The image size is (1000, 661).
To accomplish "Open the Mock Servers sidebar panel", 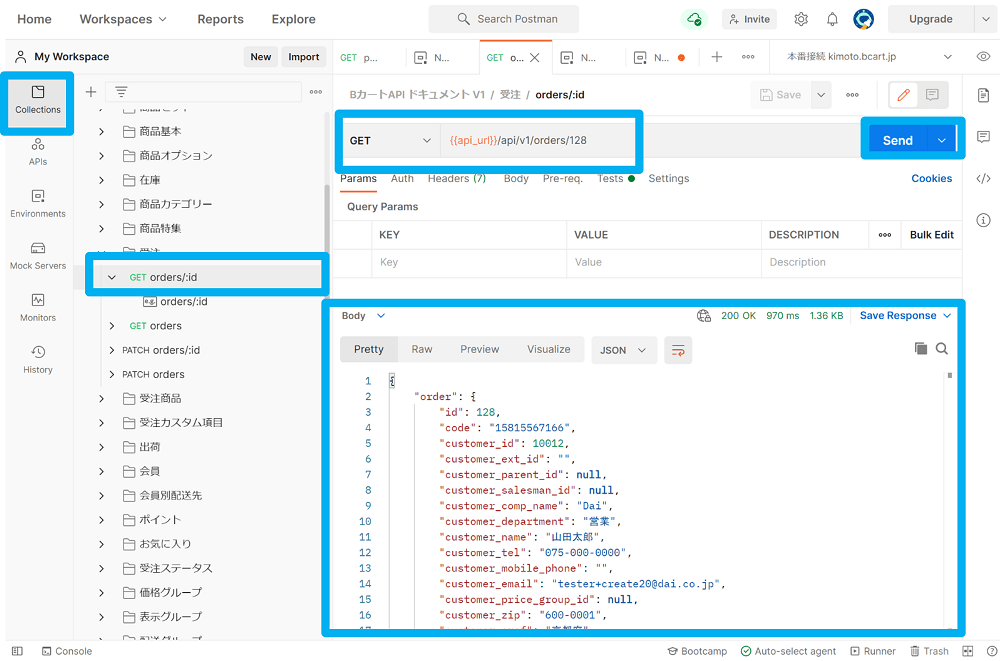I will point(38,256).
